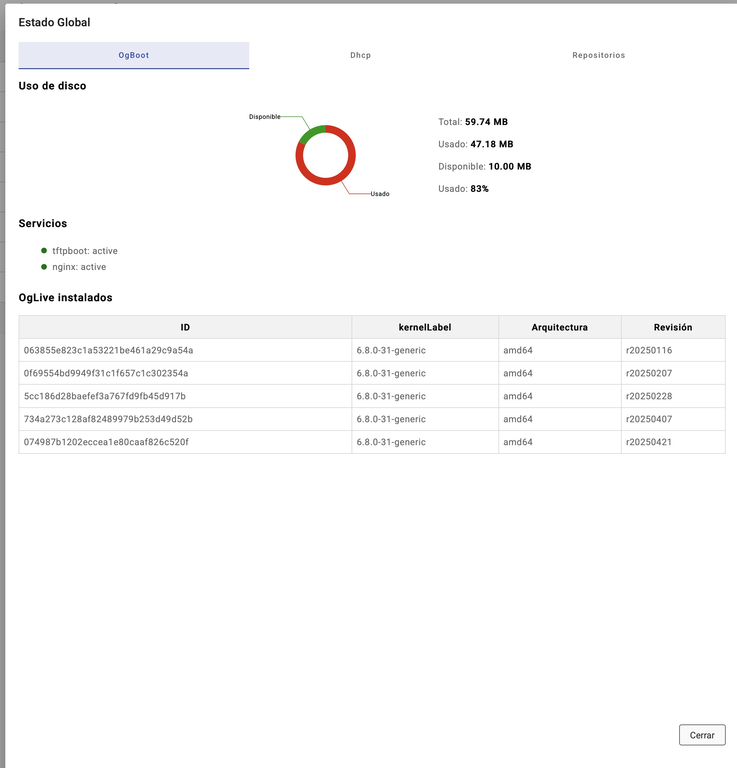Select revision r20250207 cell in table
737x768 pixels.
pyautogui.click(x=648, y=373)
